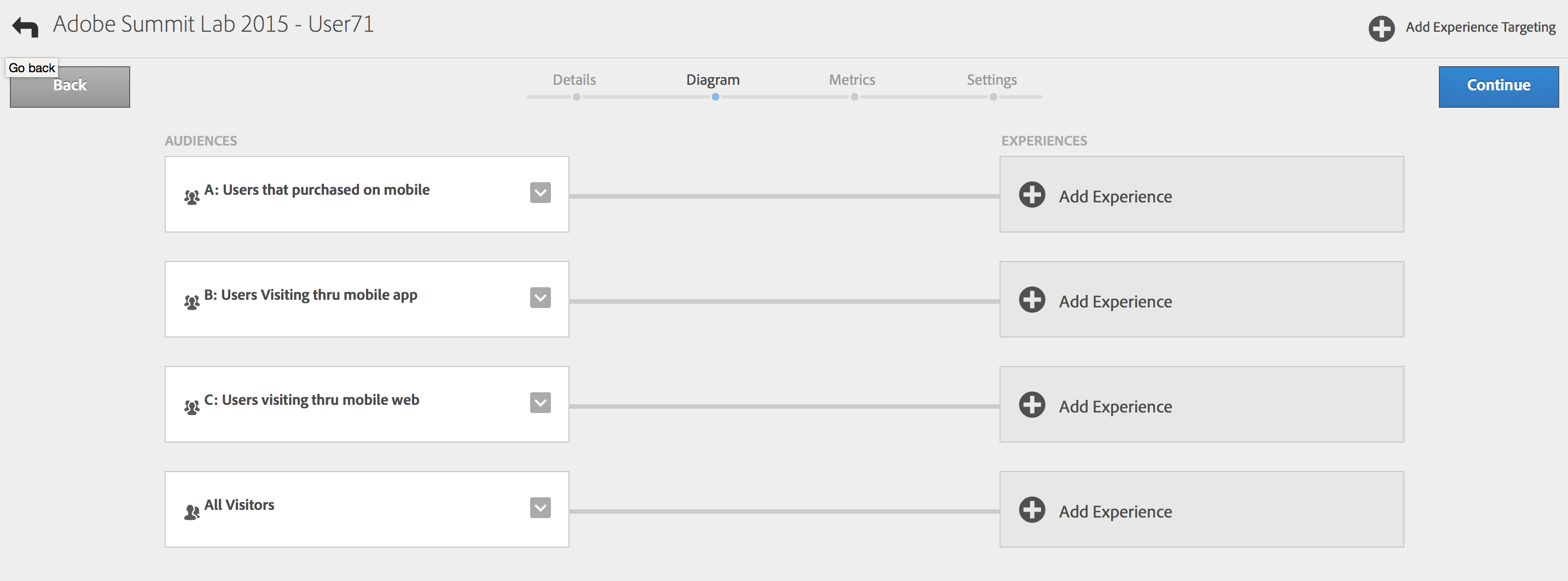Click audience icon next to All Visitors

(x=191, y=512)
